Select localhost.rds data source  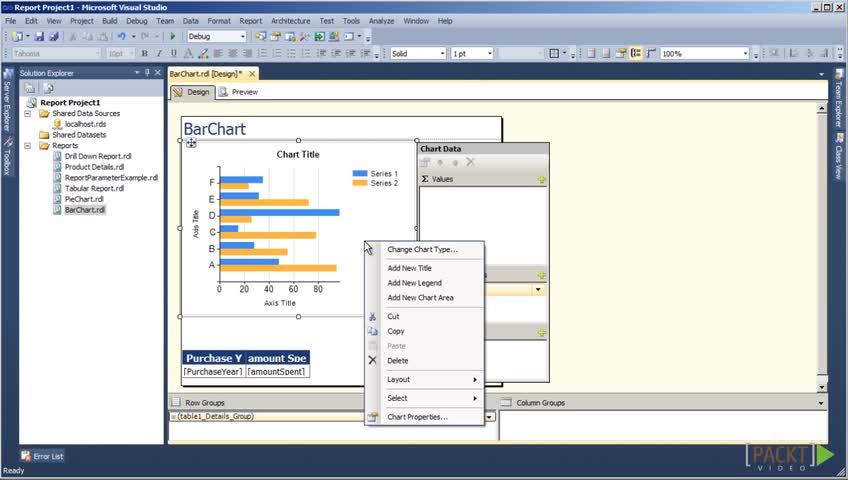[85, 124]
